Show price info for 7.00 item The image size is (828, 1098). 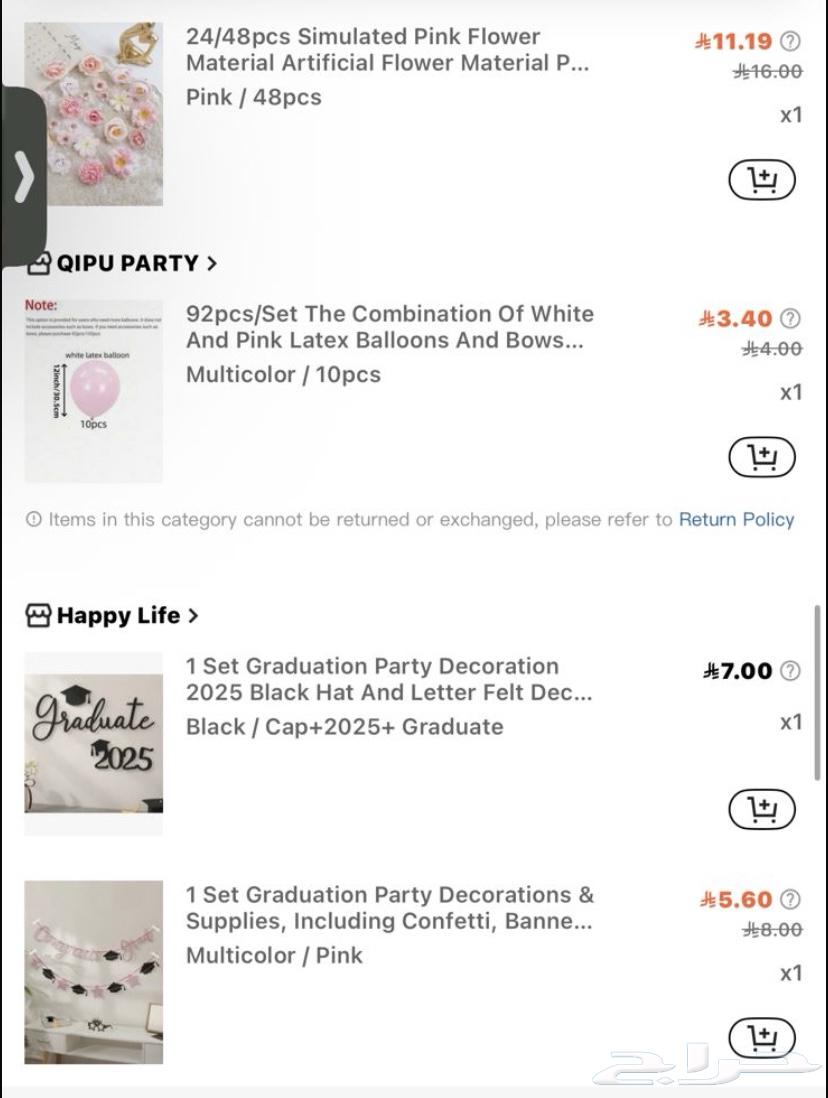point(790,670)
